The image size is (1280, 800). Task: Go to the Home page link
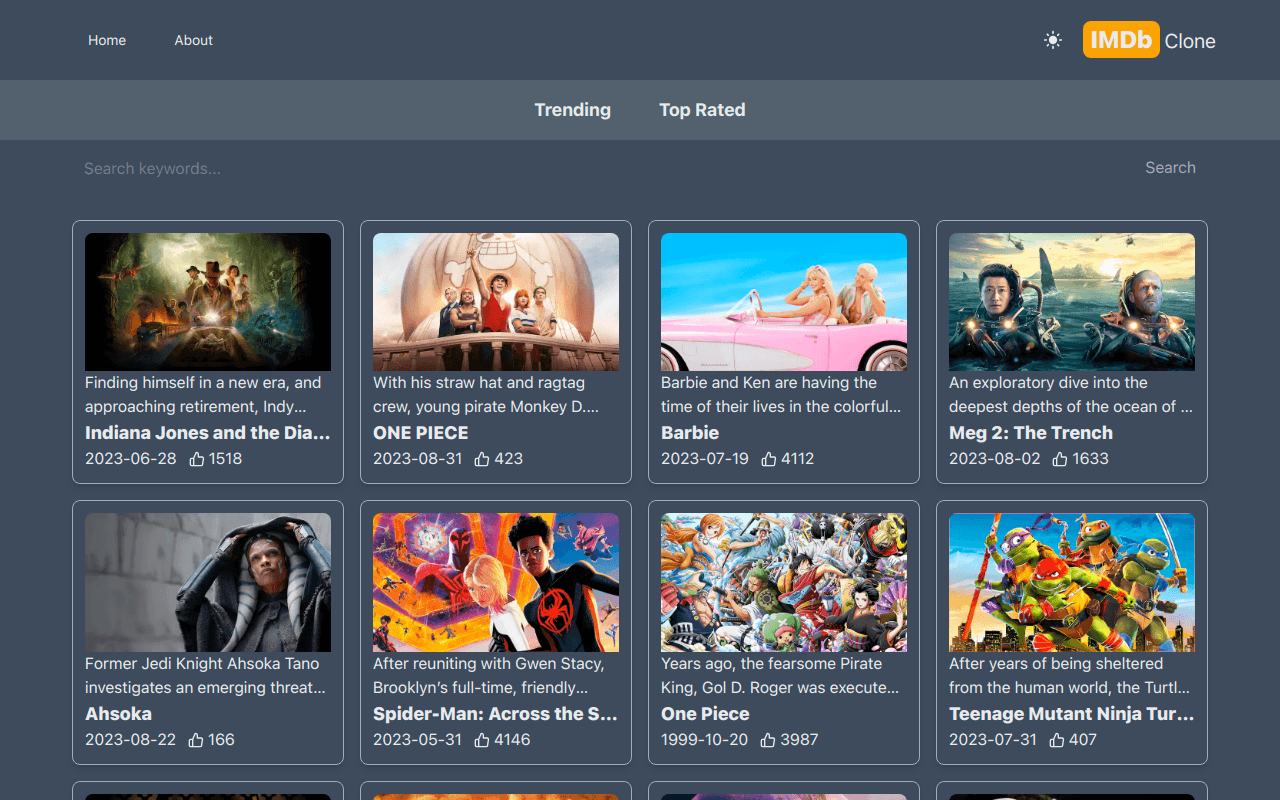(107, 40)
